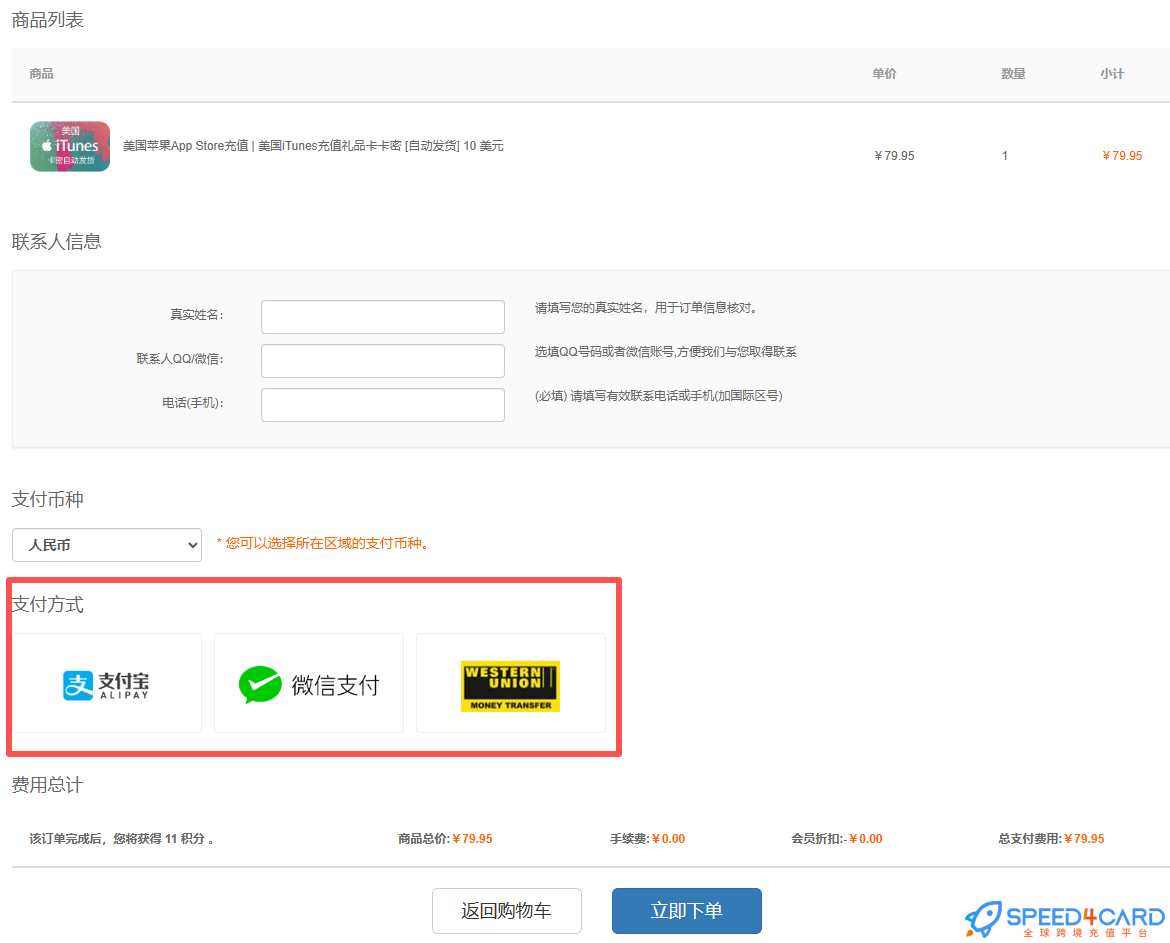This screenshot has width=1170, height=943.
Task: Click the 数量 quantity column header
Action: [x=1013, y=73]
